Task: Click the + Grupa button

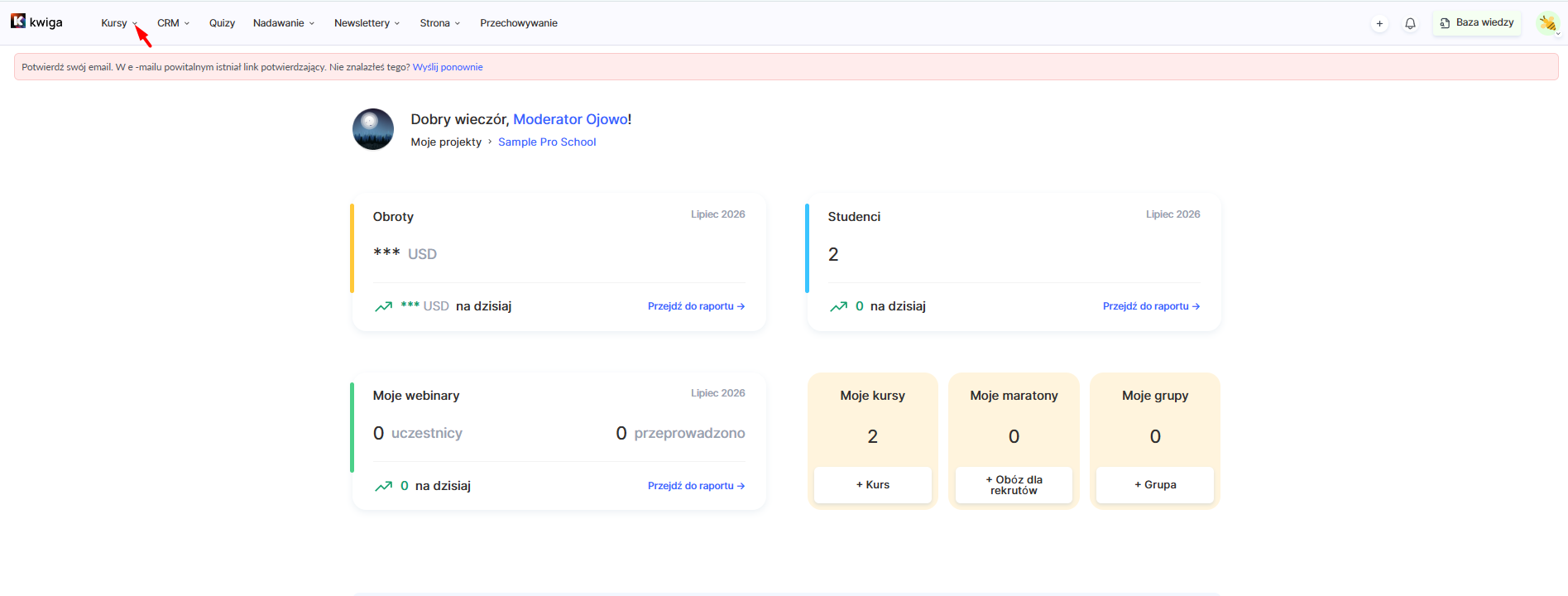Action: pyautogui.click(x=1155, y=485)
